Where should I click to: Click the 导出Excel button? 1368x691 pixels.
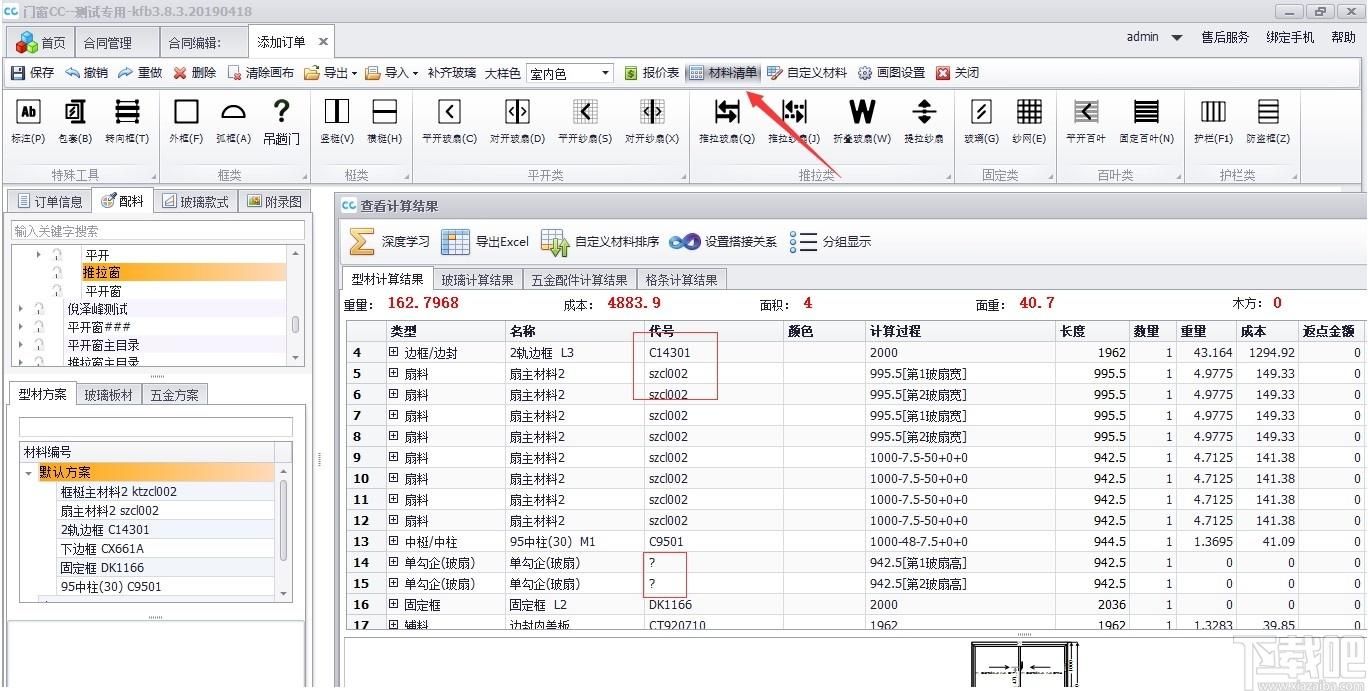485,241
